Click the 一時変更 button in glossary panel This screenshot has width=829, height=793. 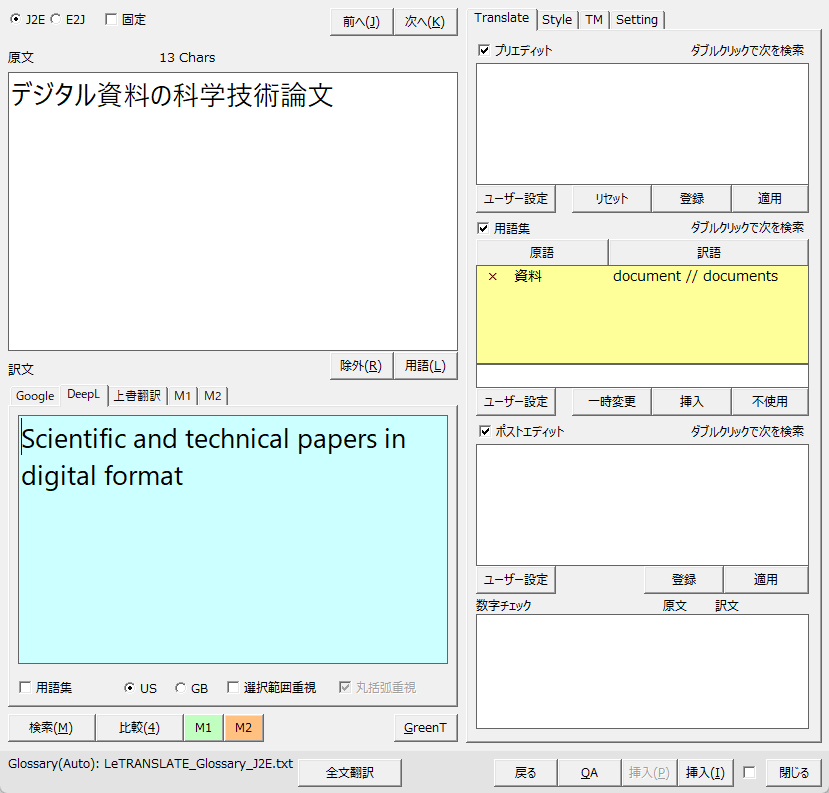tap(611, 401)
